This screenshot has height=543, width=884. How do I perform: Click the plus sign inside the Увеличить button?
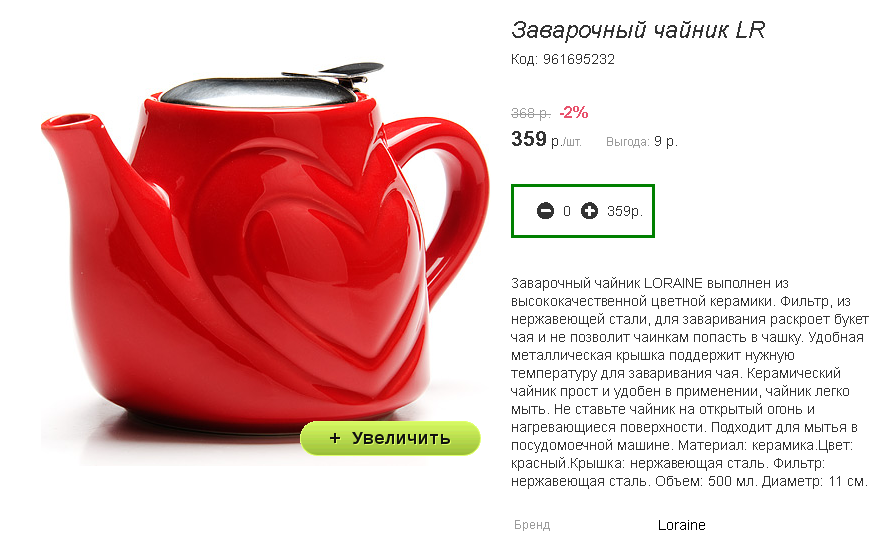[335, 438]
